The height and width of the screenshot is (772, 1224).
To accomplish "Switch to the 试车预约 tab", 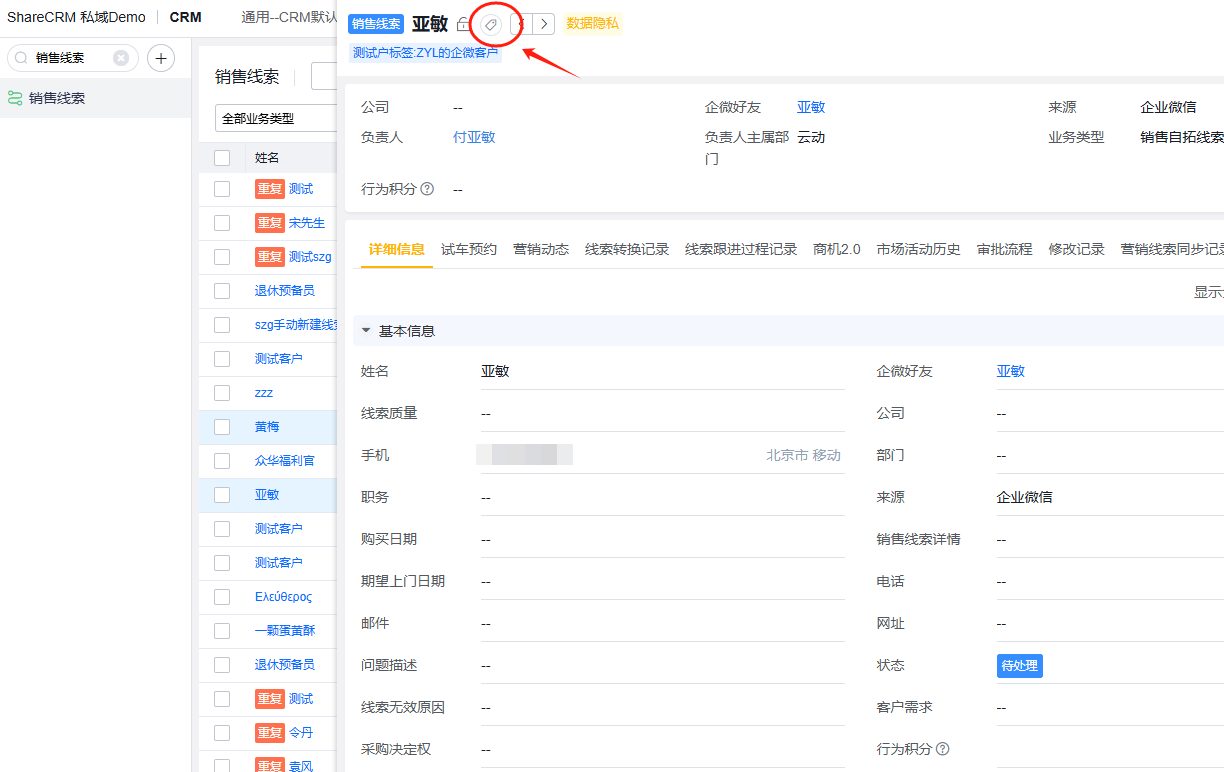I will pyautogui.click(x=469, y=250).
